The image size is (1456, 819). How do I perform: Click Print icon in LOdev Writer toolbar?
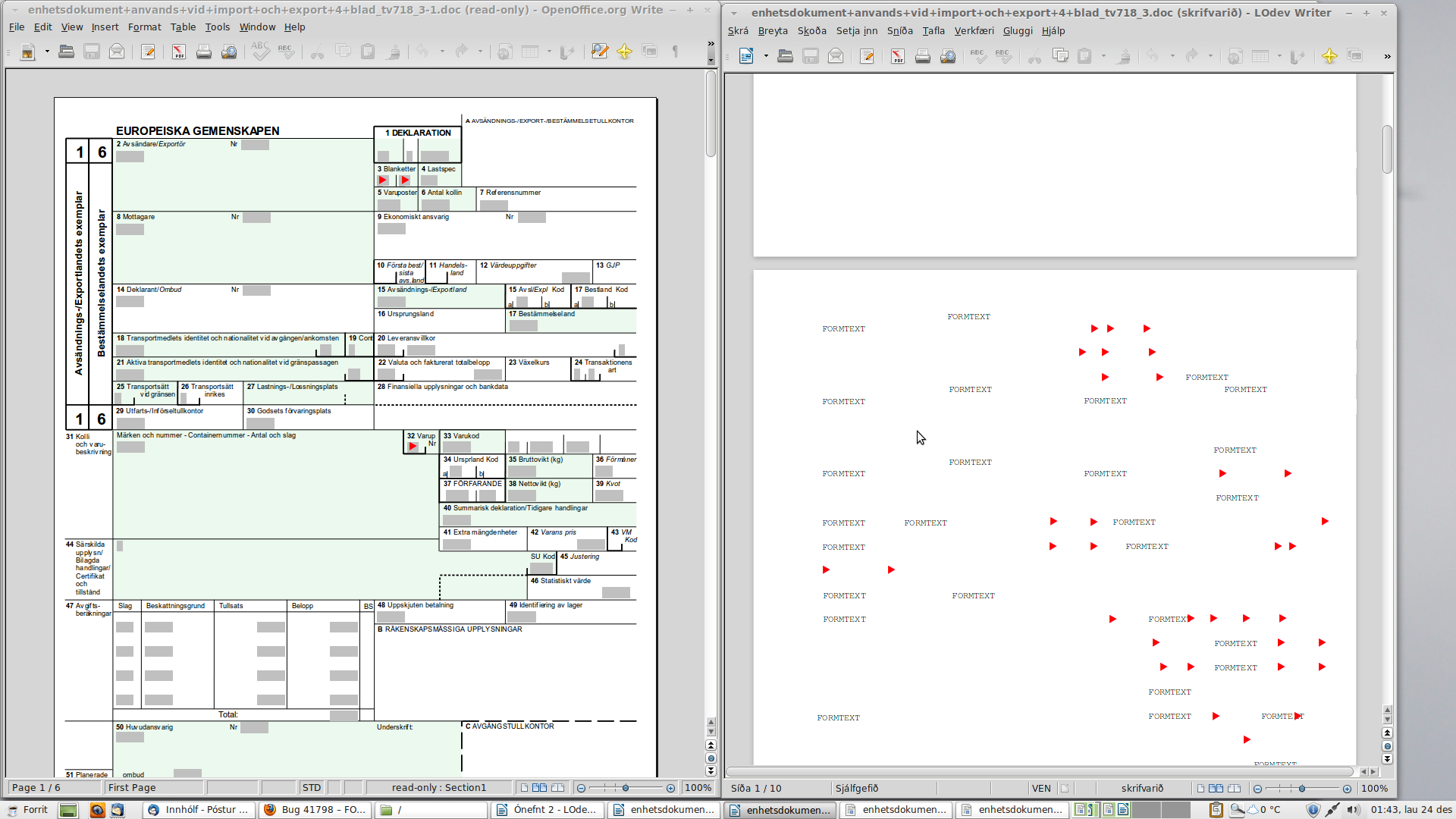pyautogui.click(x=922, y=56)
